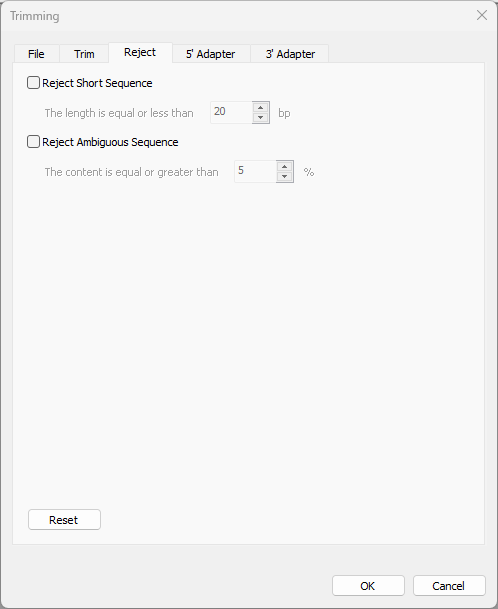Click the Reject Short Sequence label text
498x609 pixels.
97,83
